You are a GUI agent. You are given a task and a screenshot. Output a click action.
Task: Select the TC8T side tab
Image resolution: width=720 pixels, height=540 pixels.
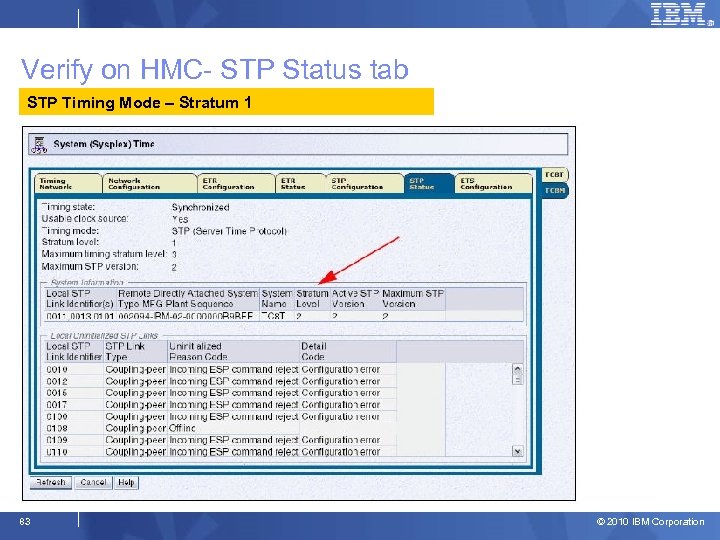(x=555, y=175)
